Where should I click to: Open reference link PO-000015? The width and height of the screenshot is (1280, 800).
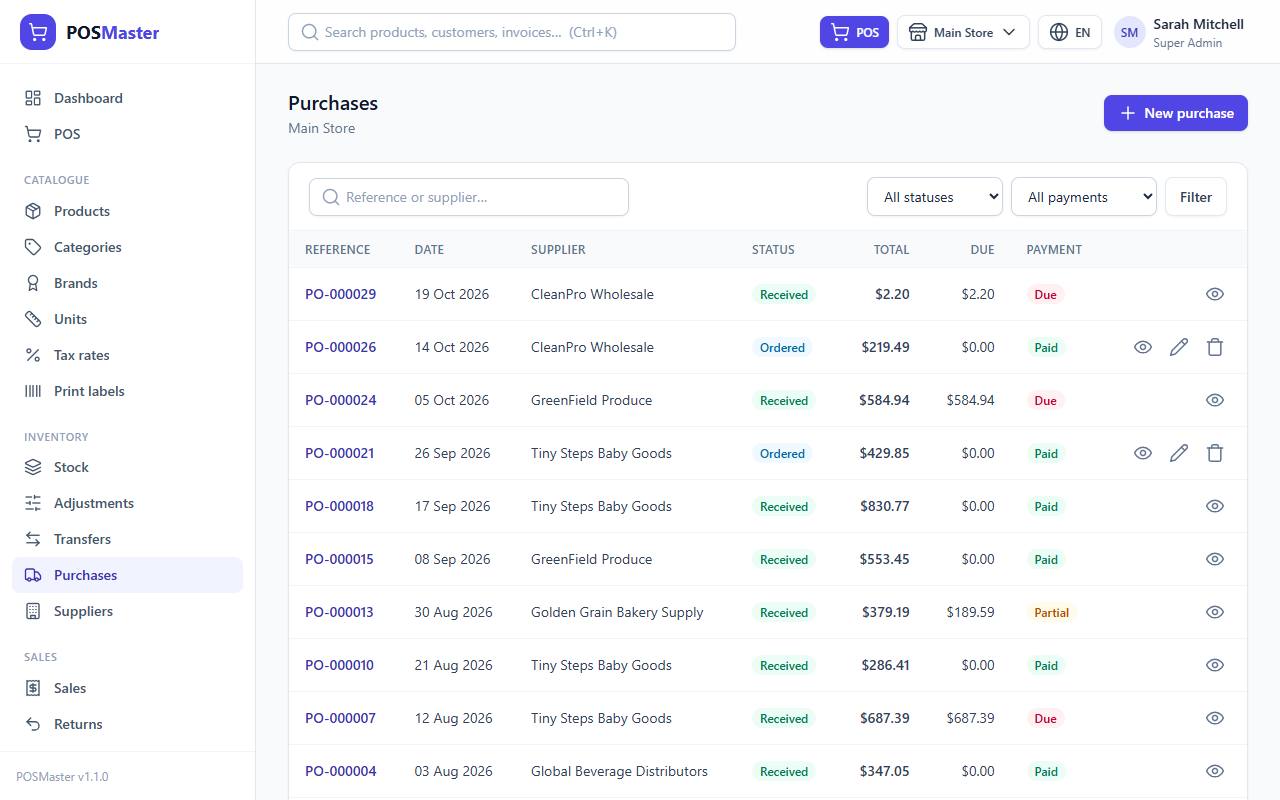click(340, 559)
